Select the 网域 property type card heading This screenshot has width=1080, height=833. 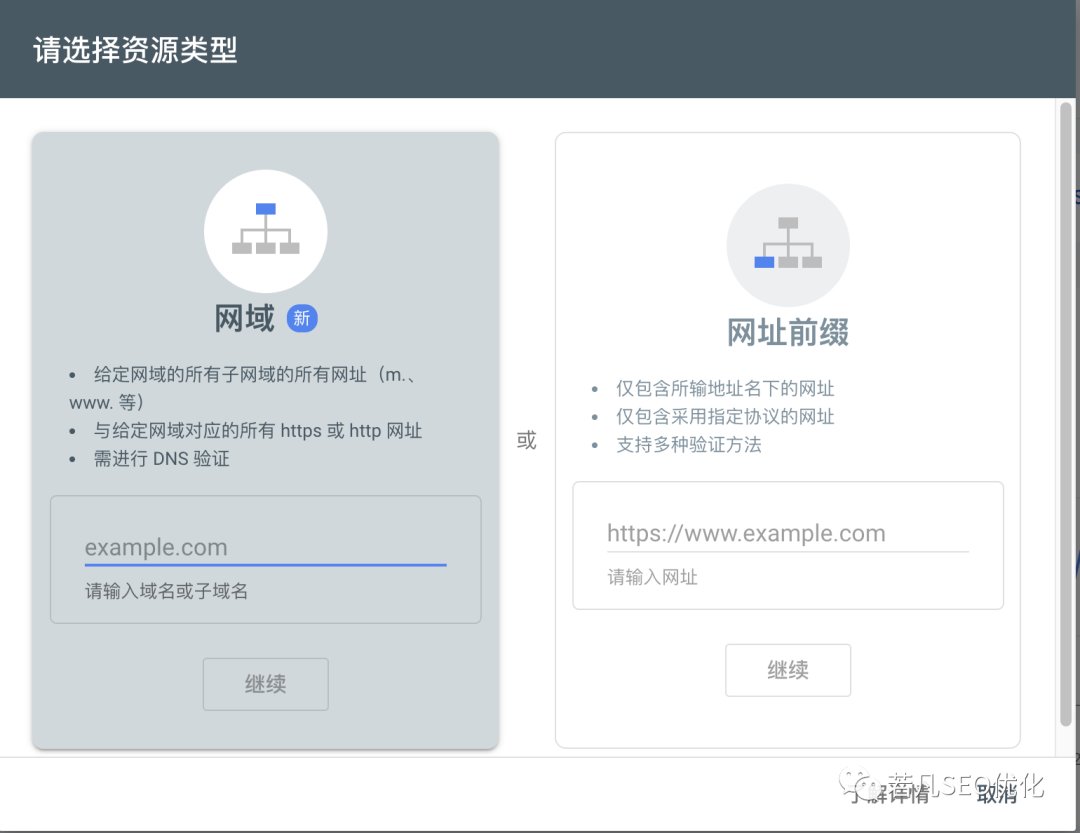tap(245, 318)
